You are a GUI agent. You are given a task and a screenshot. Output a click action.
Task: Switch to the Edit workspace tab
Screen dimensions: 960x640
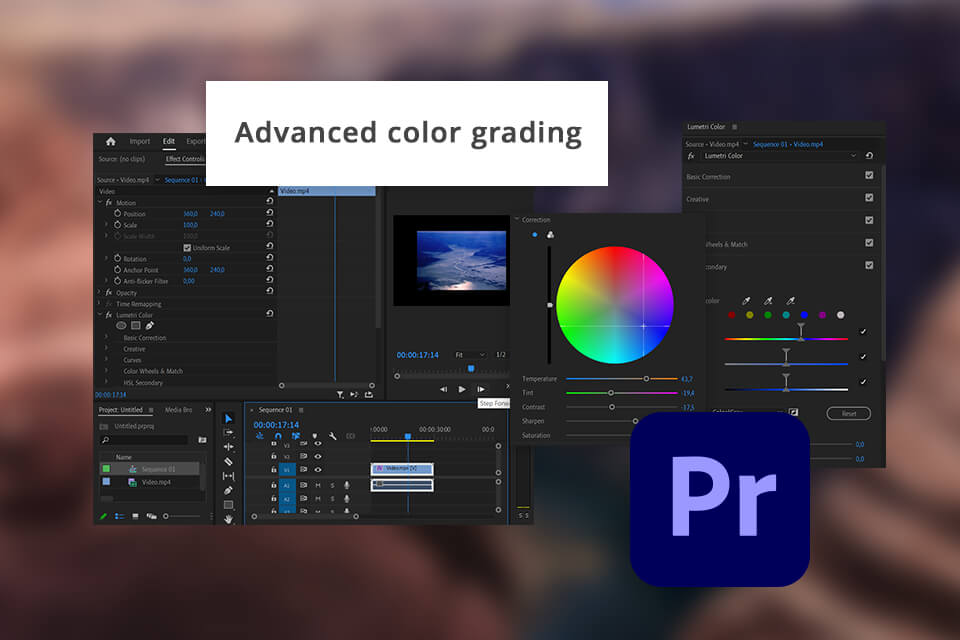[169, 141]
